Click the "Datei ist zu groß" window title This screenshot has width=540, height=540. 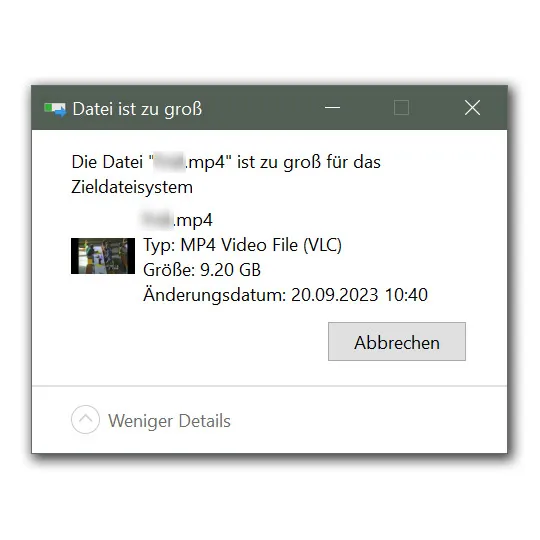click(137, 109)
